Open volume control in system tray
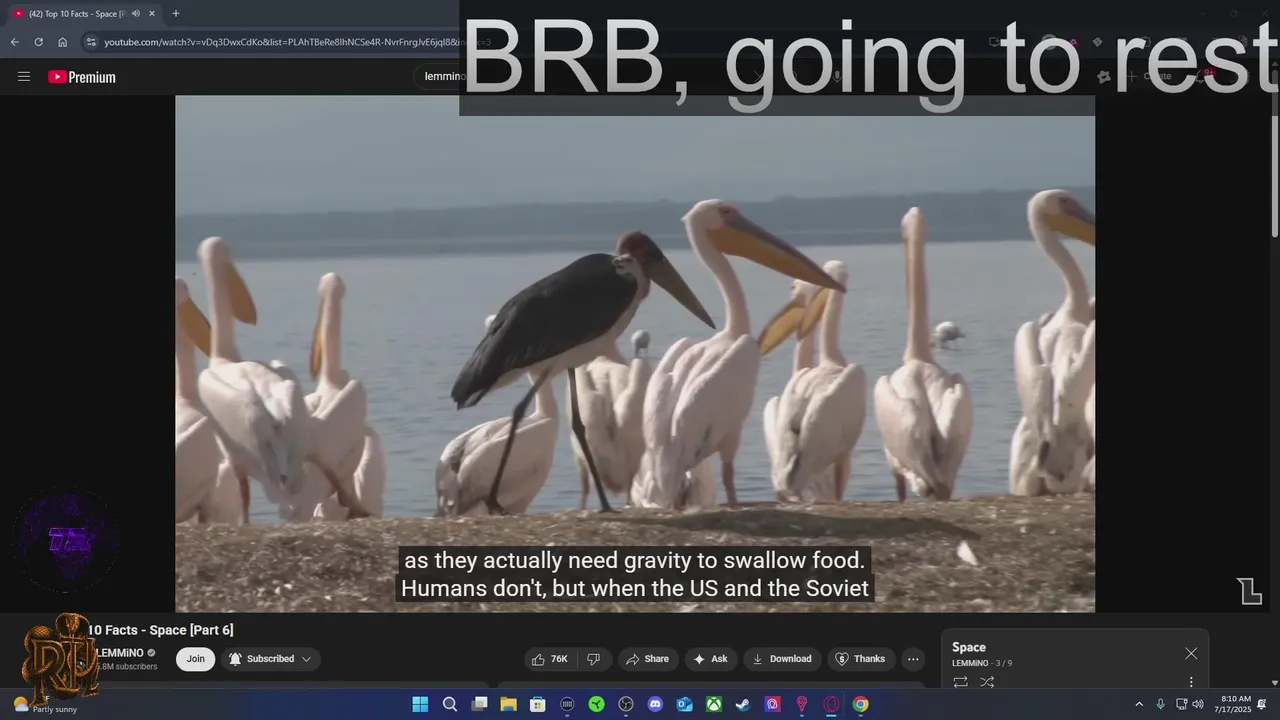The image size is (1280, 720). coord(1198,704)
